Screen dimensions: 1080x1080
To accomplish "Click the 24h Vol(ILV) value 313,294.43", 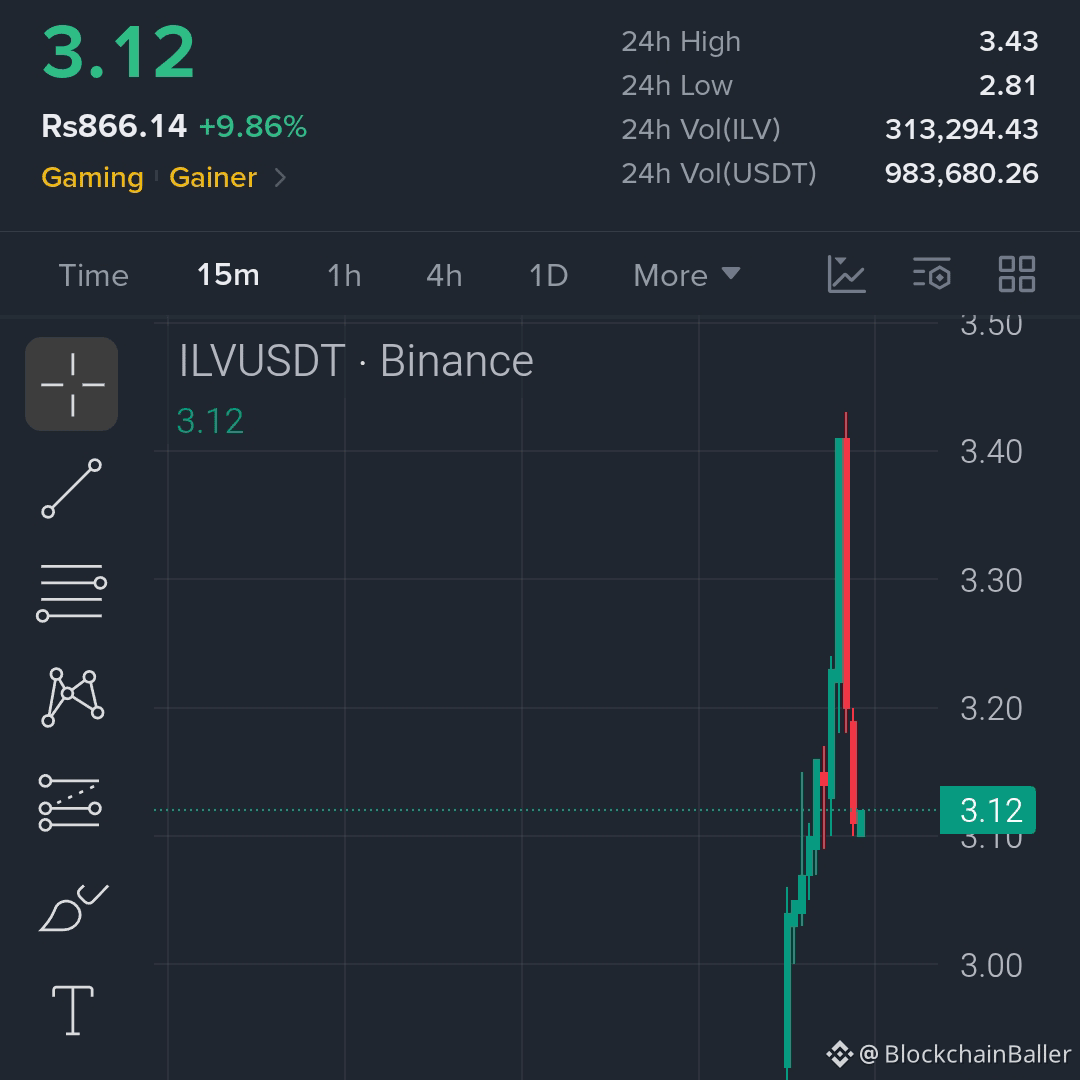I will 962,129.
